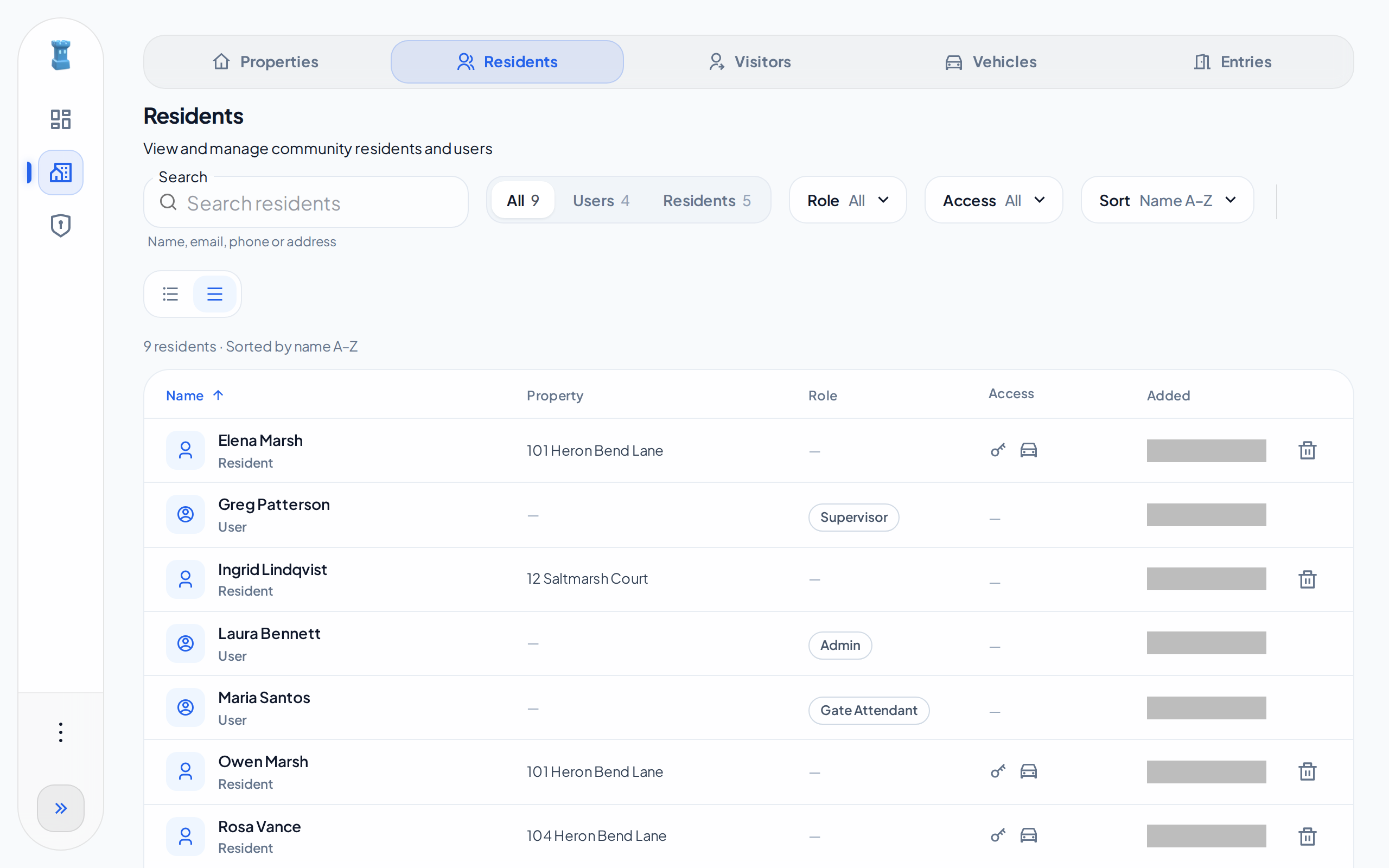Click Greg Patterson's user avatar icon
This screenshot has height=868, width=1389.
click(x=186, y=514)
